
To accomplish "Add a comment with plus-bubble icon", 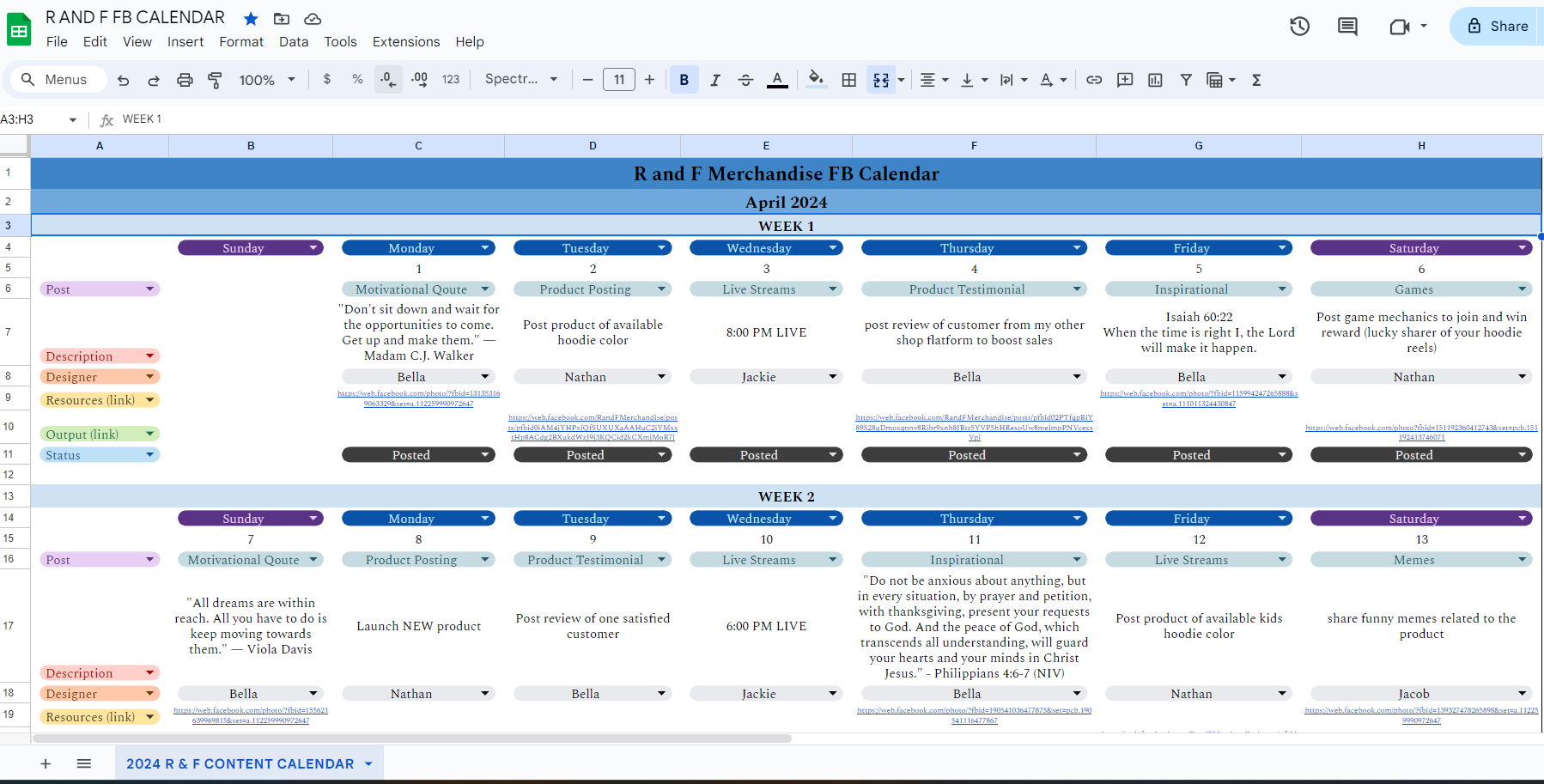I will pyautogui.click(x=1125, y=80).
